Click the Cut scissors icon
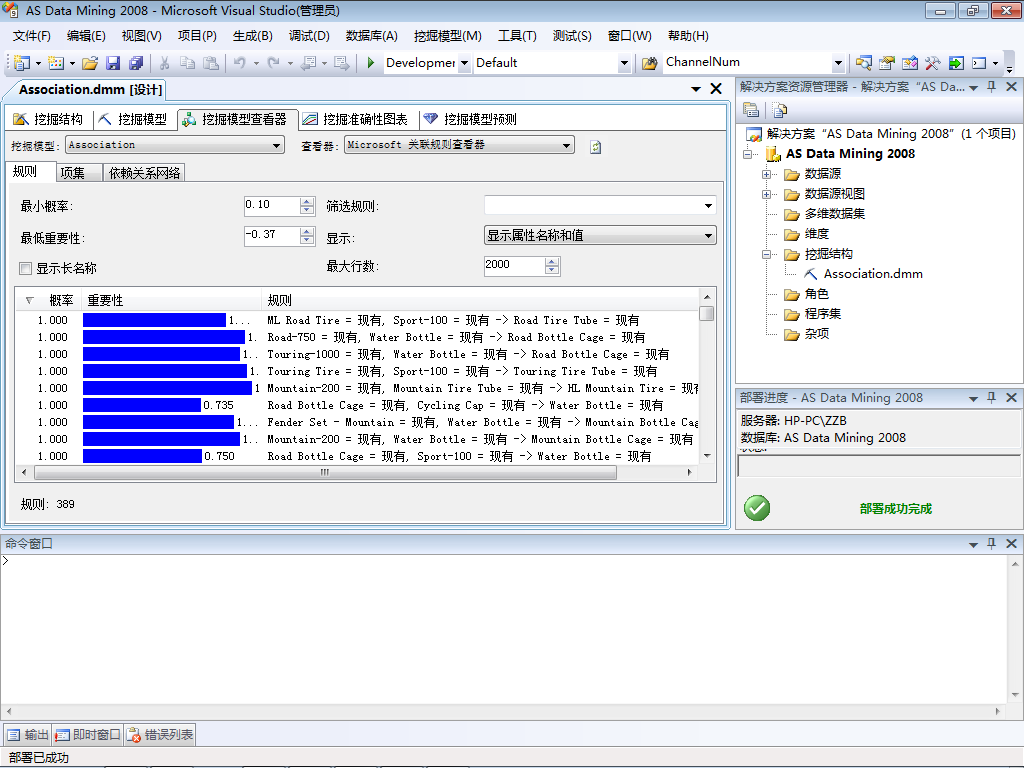This screenshot has height=768, width=1024. coord(165,63)
